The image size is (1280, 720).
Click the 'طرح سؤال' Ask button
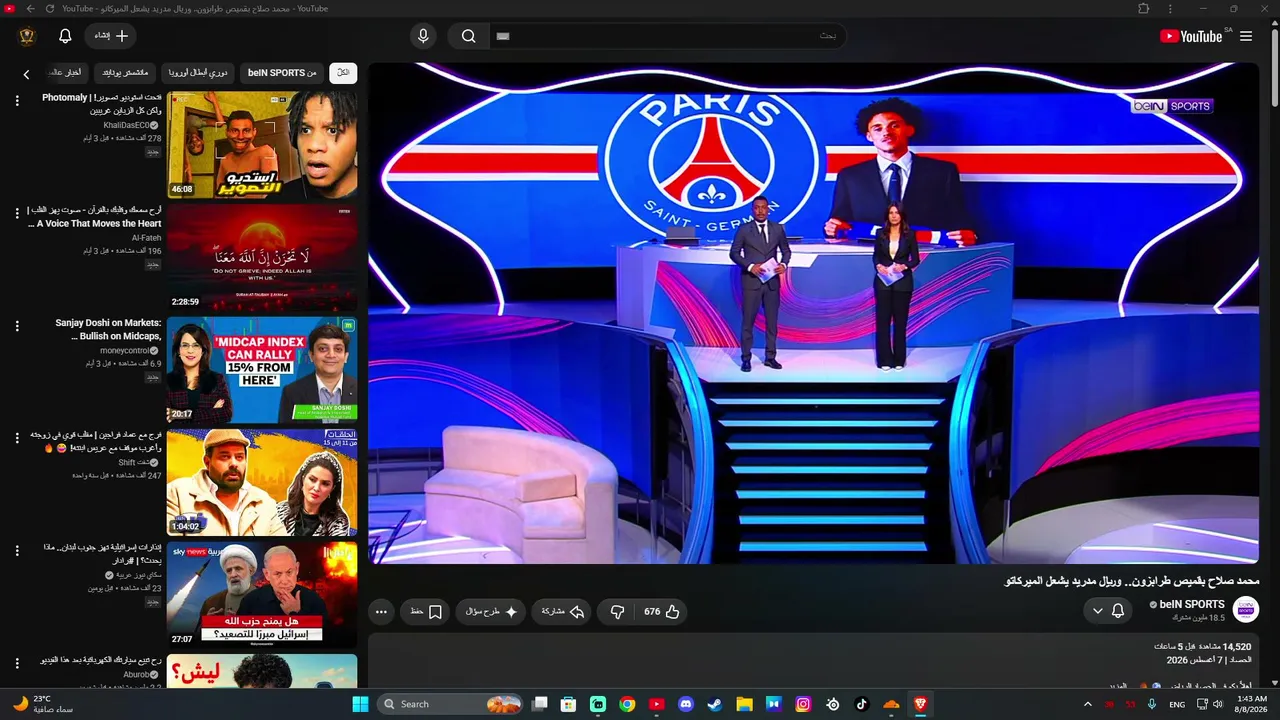(491, 611)
